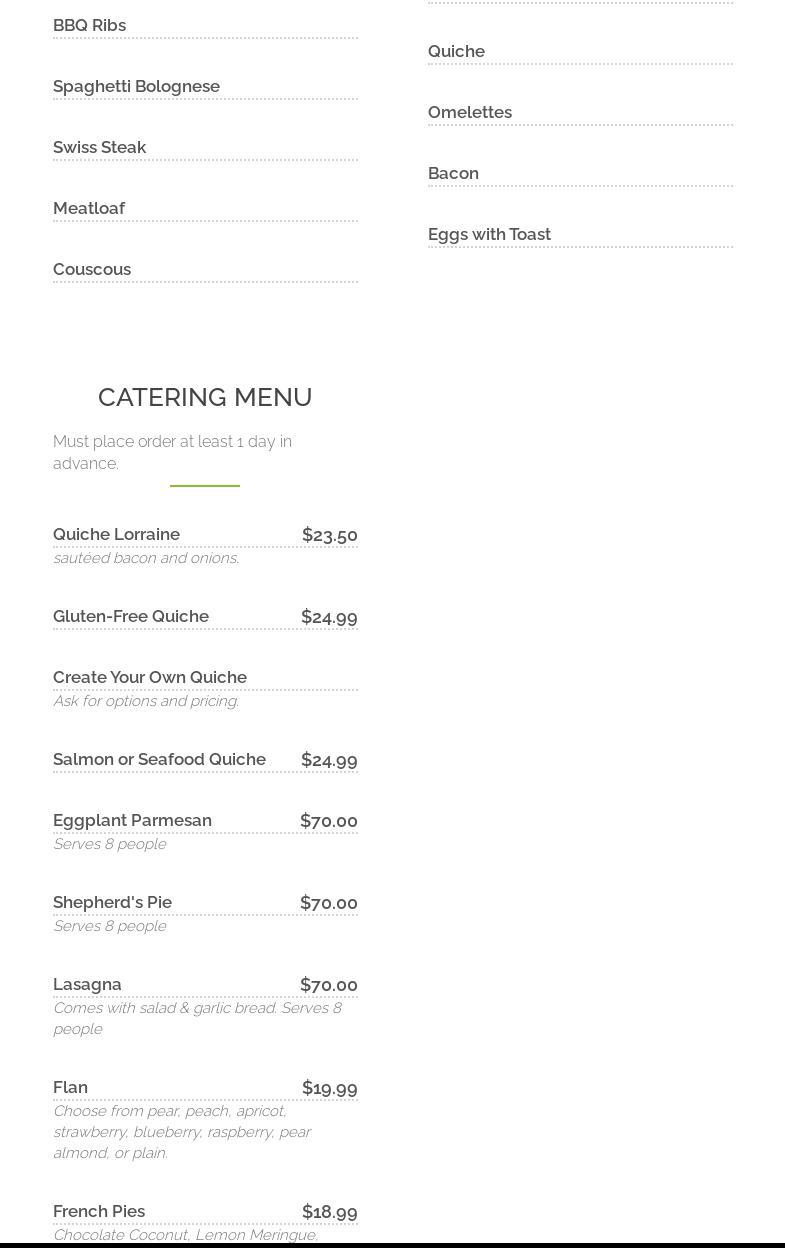This screenshot has width=785, height=1248.
Task: Click the Swiss Steak item
Action: pos(100,147)
